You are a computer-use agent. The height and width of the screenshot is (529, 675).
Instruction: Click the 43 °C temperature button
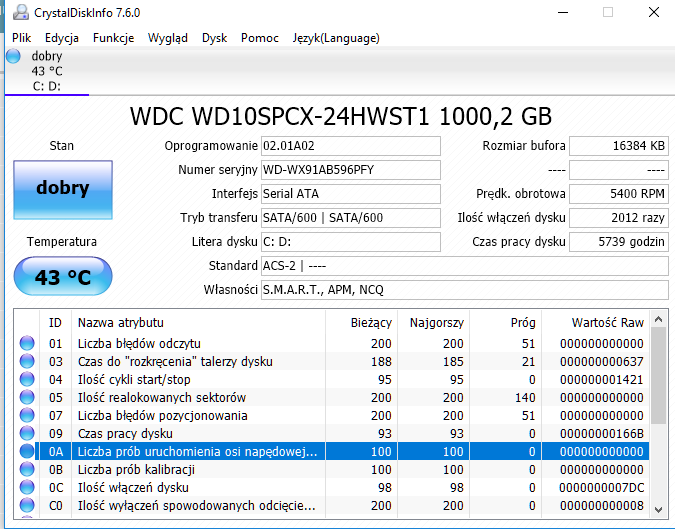(x=63, y=276)
